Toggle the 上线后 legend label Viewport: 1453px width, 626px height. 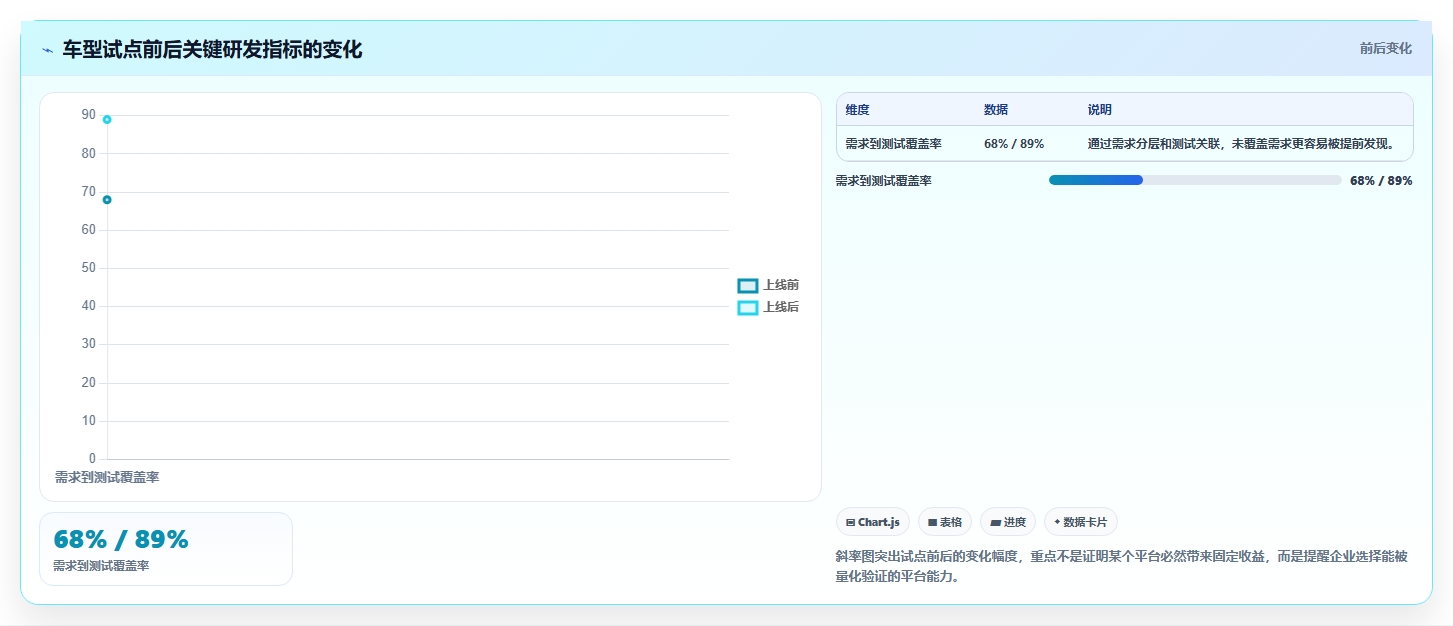(x=781, y=308)
